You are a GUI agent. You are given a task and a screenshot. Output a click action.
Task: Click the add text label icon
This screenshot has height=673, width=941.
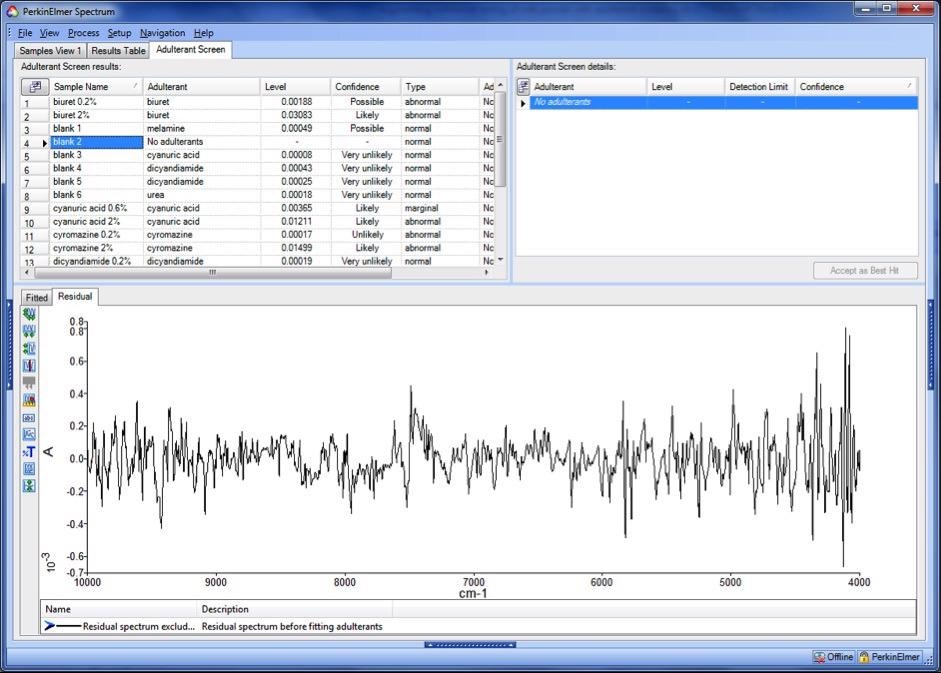click(x=29, y=417)
